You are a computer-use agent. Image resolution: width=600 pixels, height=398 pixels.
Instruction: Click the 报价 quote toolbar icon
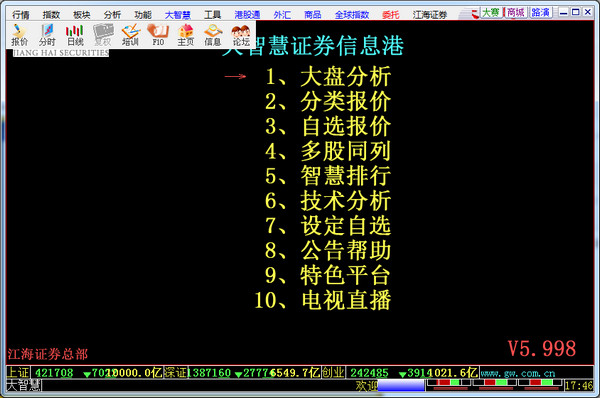point(20,35)
